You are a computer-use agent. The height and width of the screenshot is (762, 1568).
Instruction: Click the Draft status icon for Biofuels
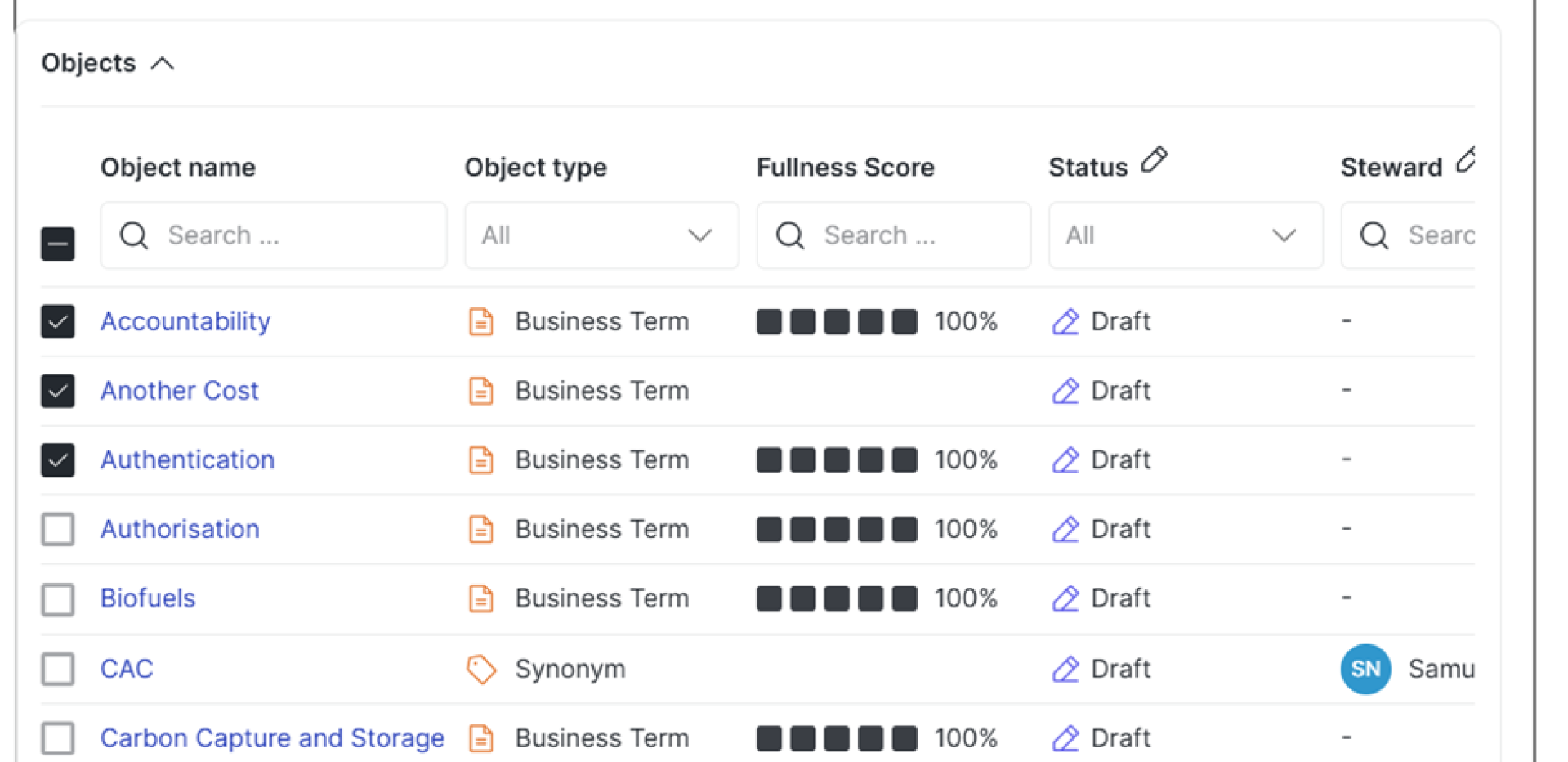point(1065,599)
